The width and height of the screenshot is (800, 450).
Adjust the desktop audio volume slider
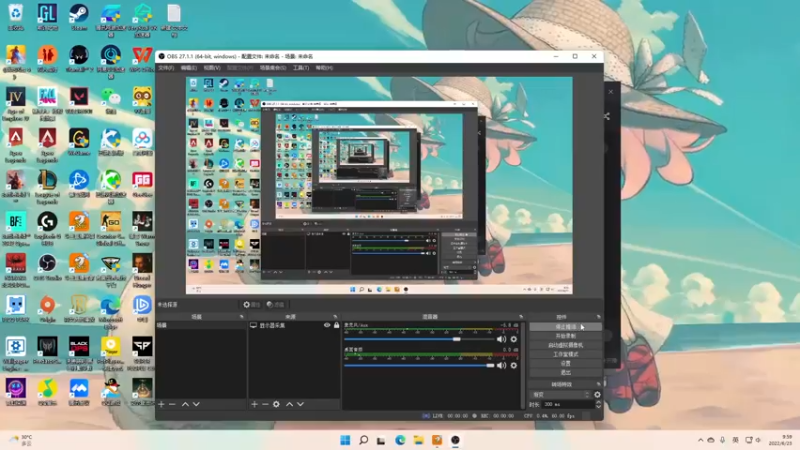click(x=490, y=365)
